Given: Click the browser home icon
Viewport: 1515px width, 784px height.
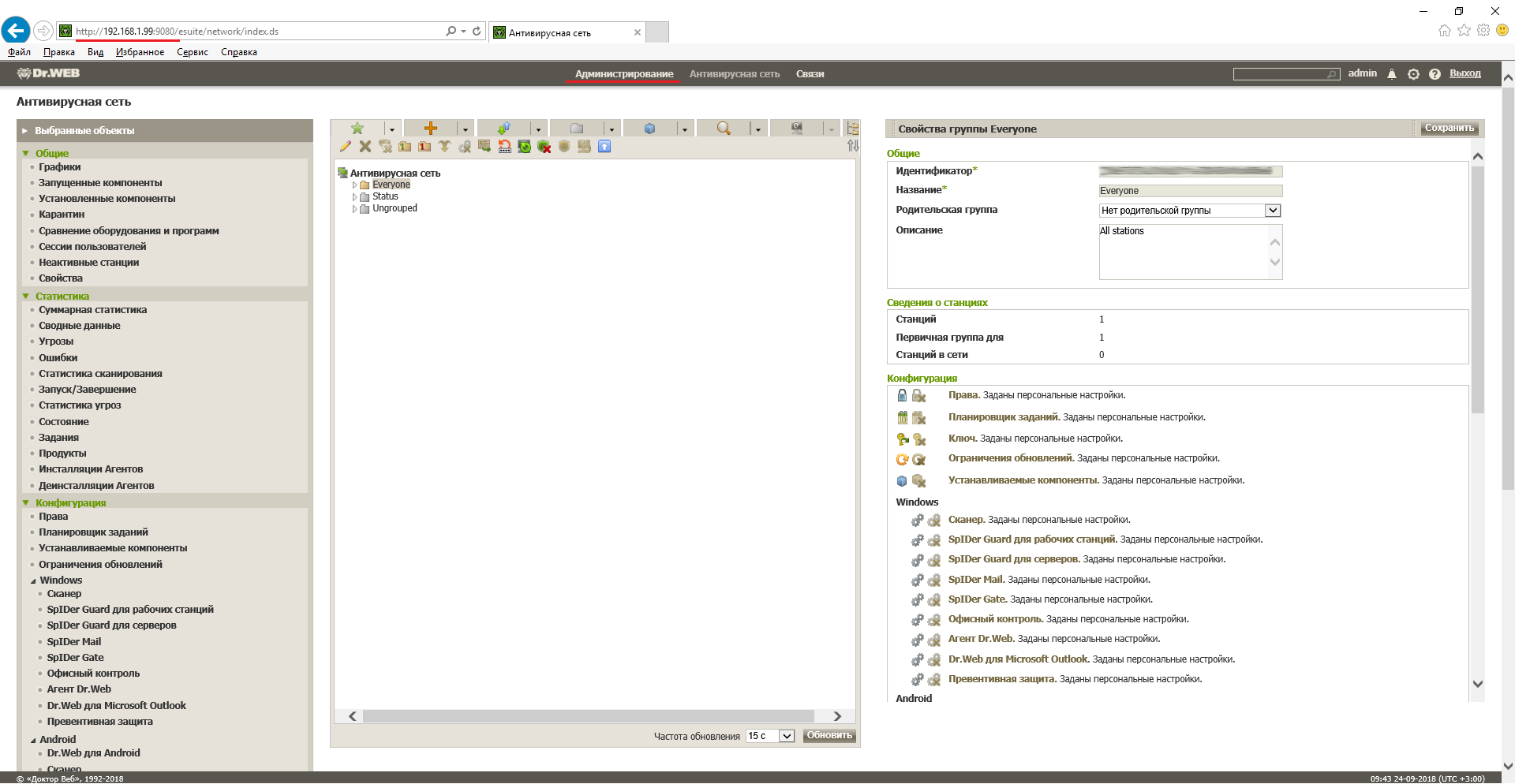Looking at the screenshot, I should pos(1444,30).
